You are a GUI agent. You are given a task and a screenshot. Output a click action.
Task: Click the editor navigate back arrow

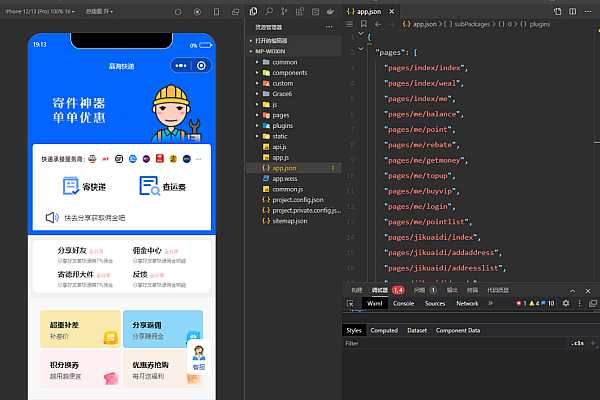pyautogui.click(x=378, y=24)
